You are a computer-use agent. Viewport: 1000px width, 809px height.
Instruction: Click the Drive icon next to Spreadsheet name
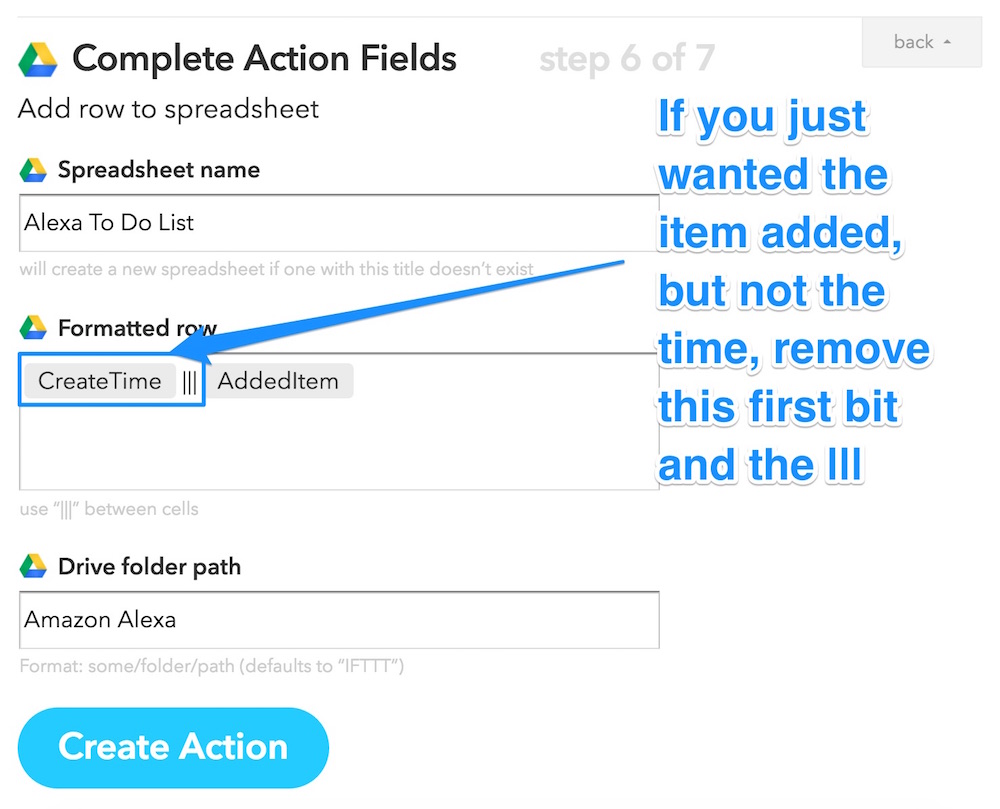[33, 170]
